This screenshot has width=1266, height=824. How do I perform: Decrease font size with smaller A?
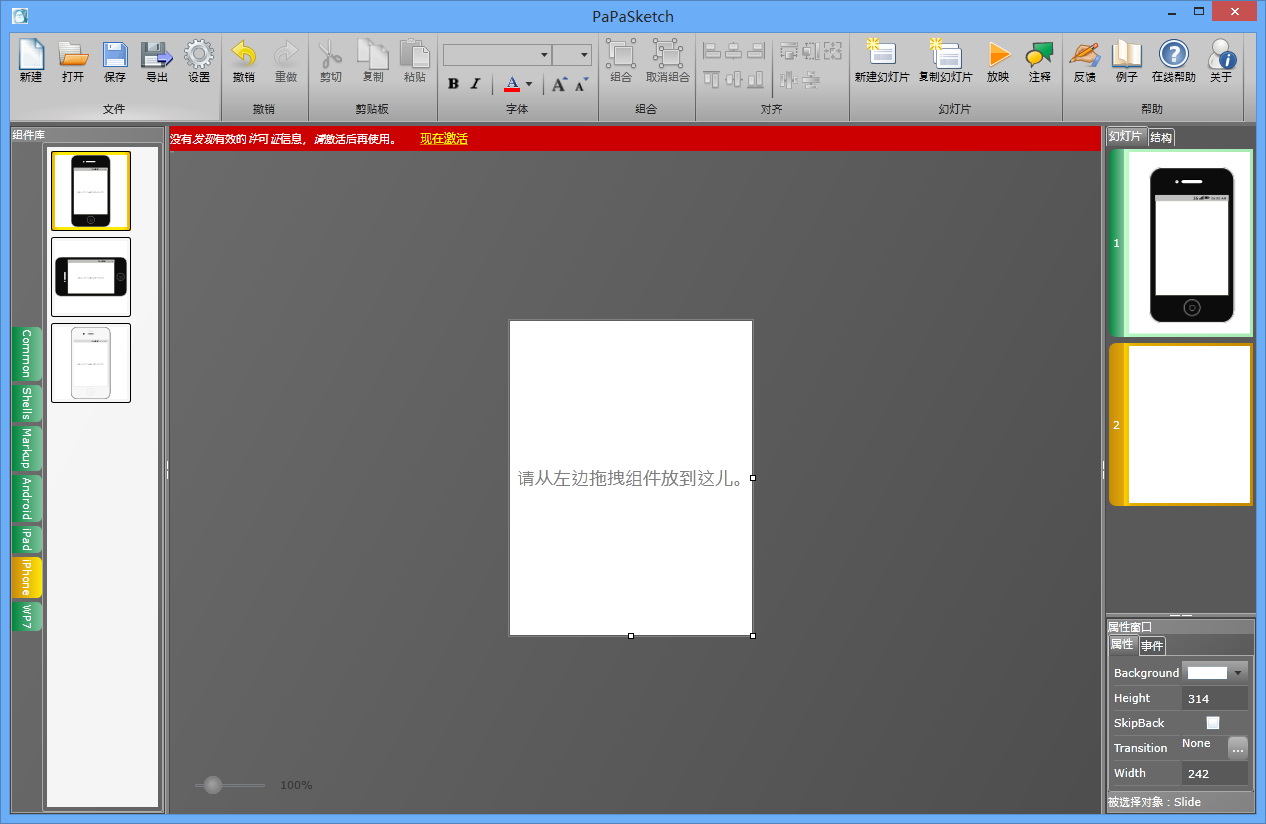point(581,84)
